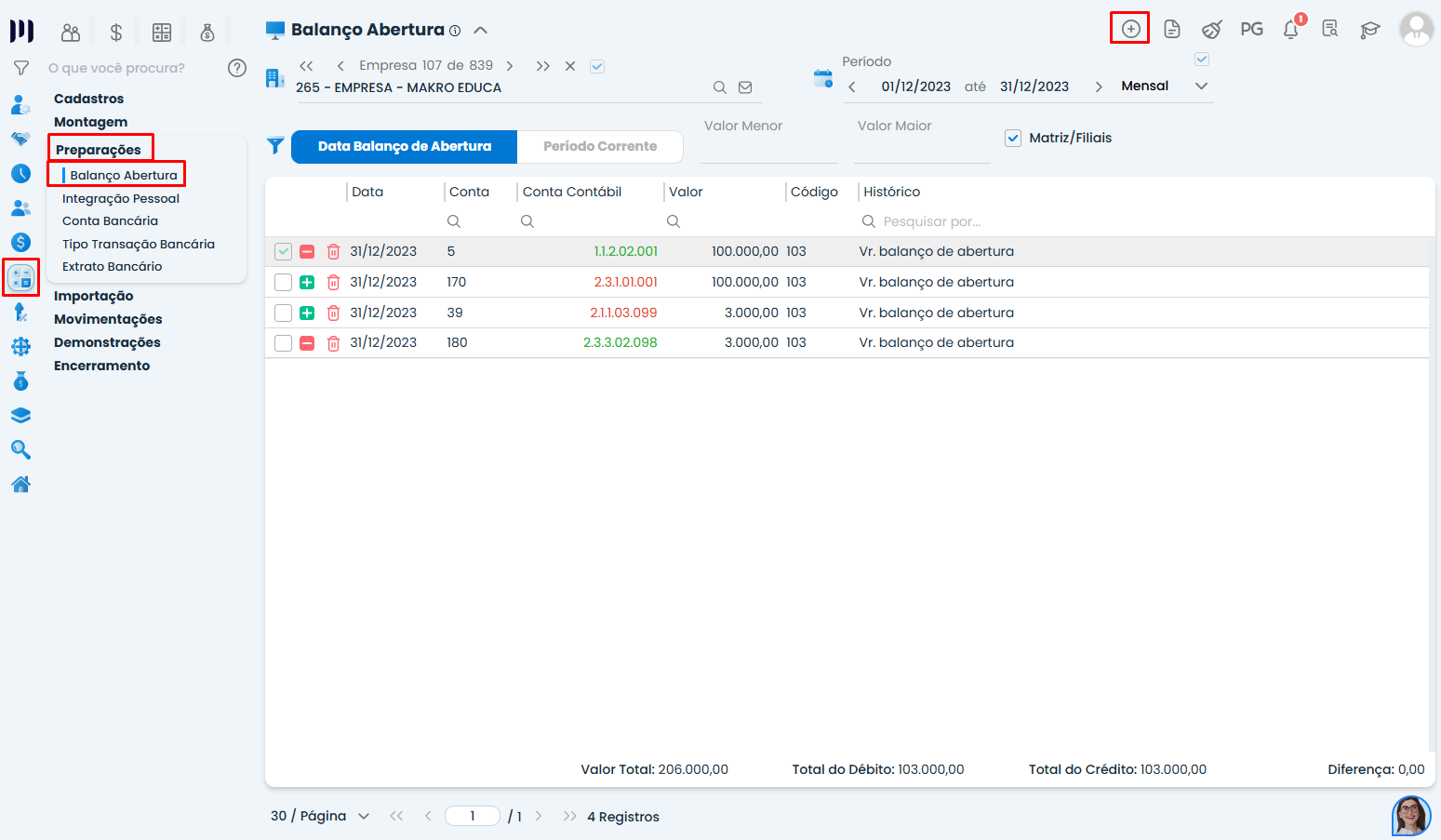Click the Demonstrações menu section
Viewport: 1441px width, 840px height.
coord(107,342)
